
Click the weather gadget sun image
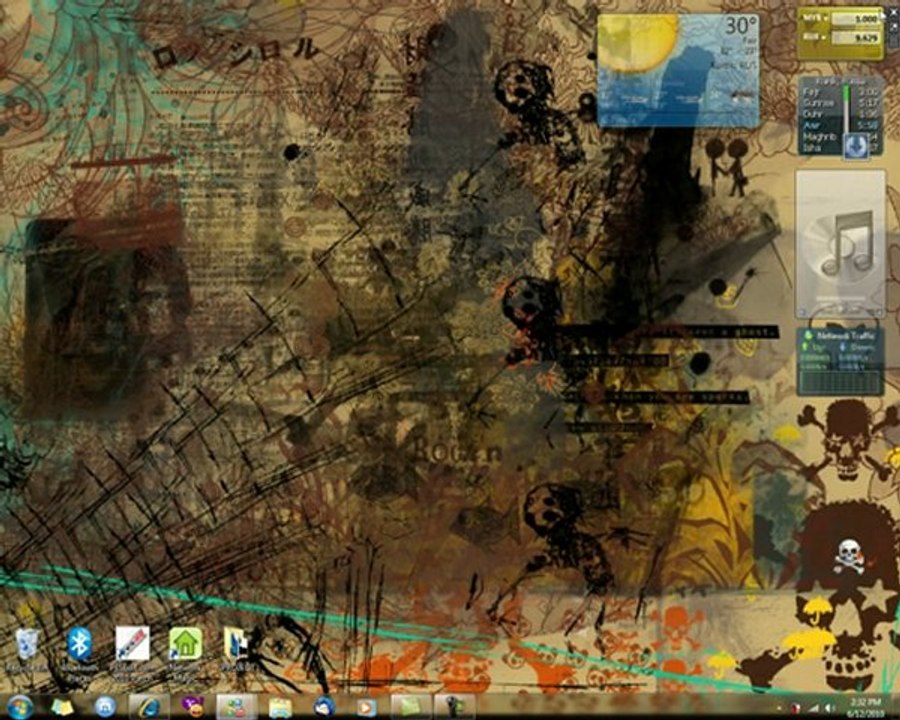click(x=638, y=44)
